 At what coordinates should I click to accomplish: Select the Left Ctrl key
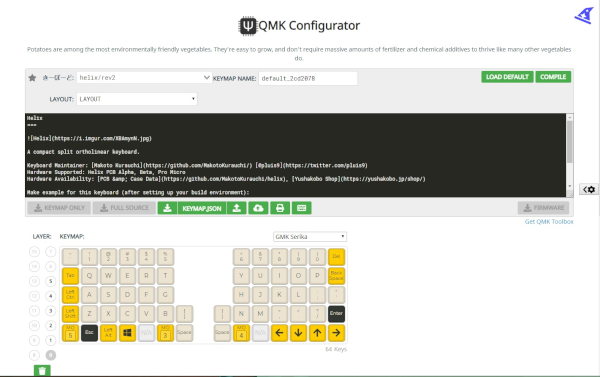(70, 295)
